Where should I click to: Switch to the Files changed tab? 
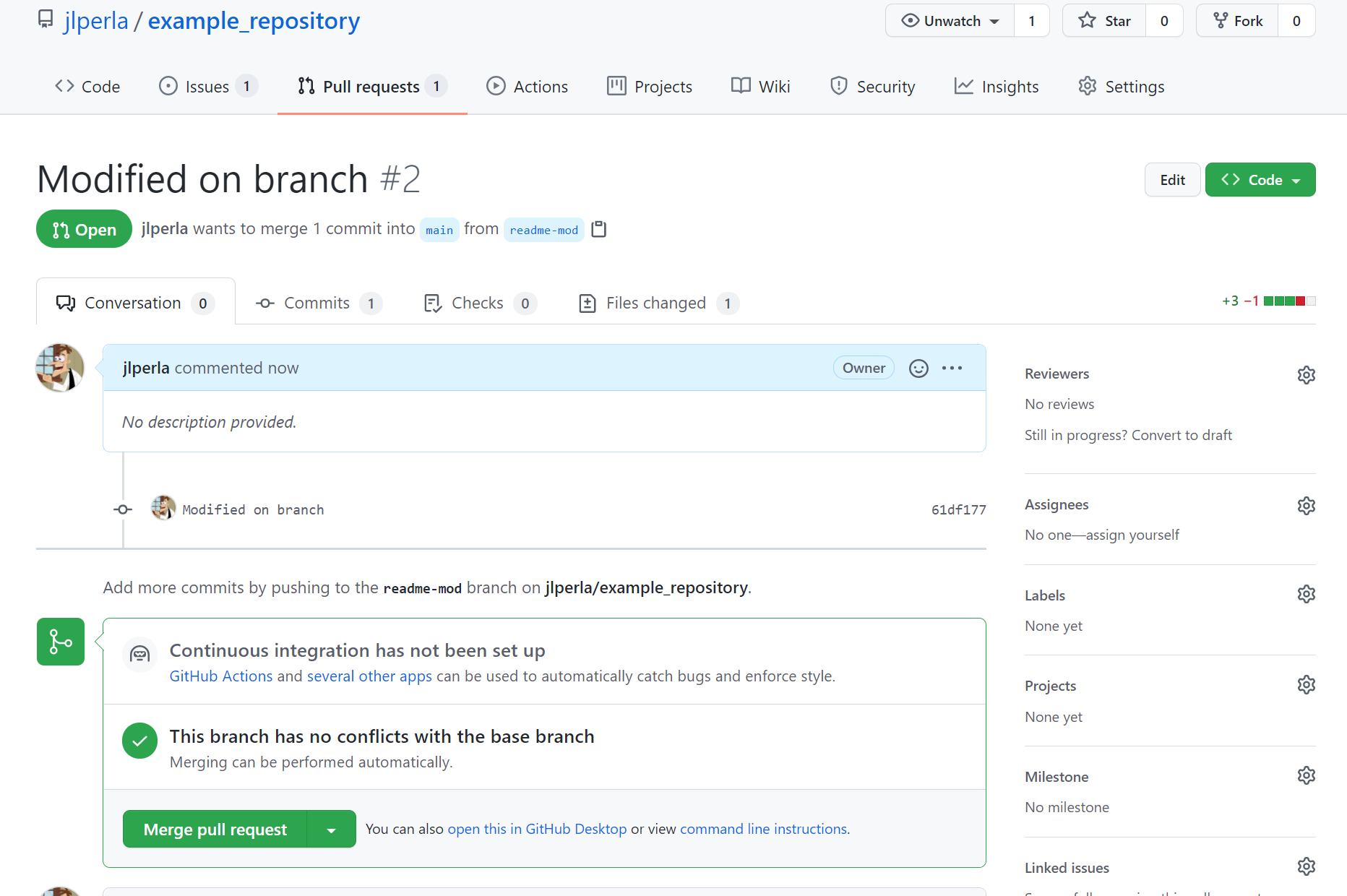coord(656,303)
